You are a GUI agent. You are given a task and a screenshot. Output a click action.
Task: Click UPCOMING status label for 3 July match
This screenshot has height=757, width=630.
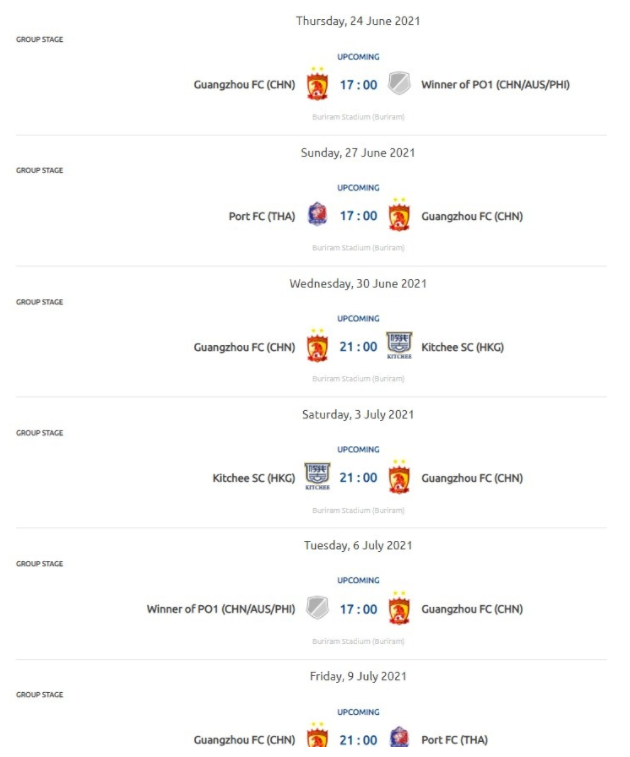[x=358, y=449]
